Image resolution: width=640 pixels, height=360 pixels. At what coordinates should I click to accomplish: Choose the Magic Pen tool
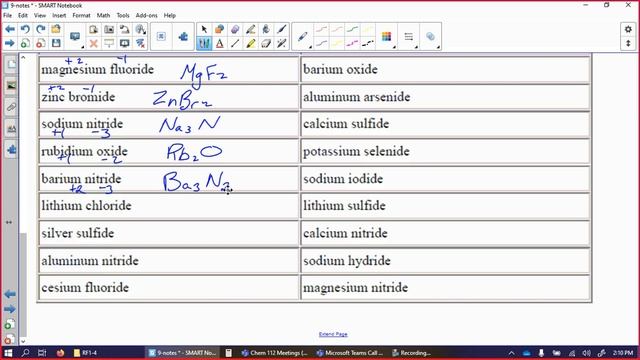click(281, 43)
